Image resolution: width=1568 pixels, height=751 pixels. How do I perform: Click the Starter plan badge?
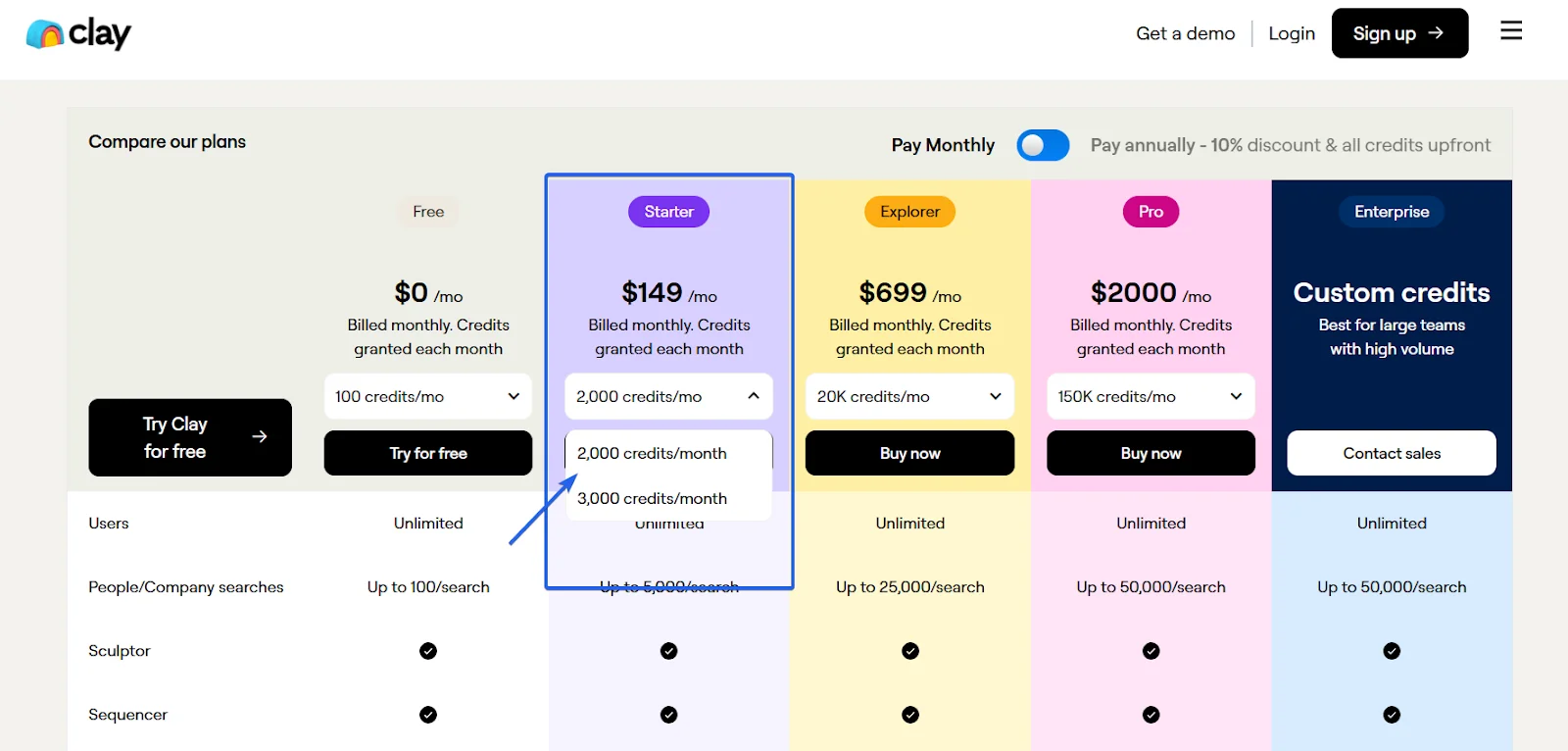pyautogui.click(x=668, y=212)
